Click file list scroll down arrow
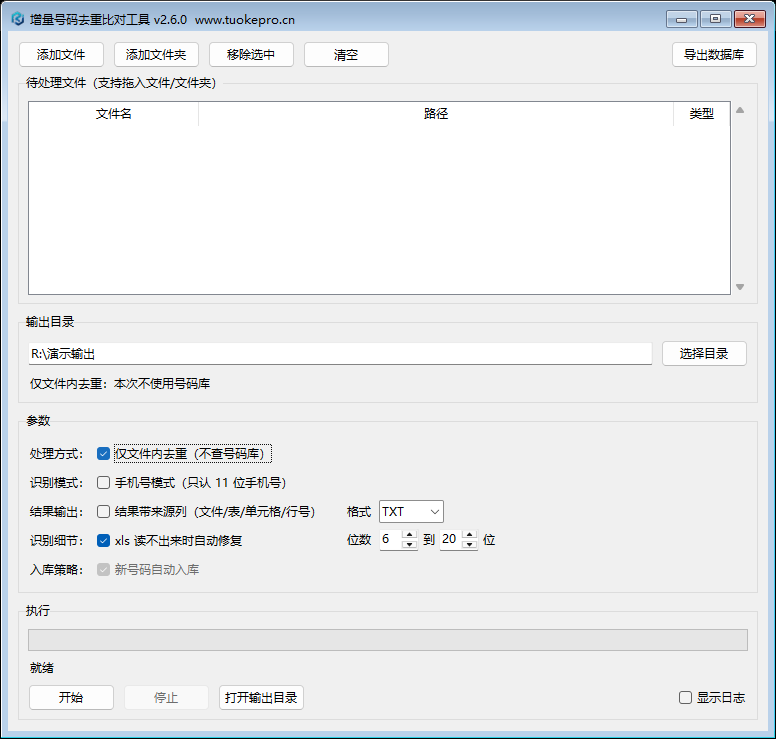776x739 pixels. point(740,287)
